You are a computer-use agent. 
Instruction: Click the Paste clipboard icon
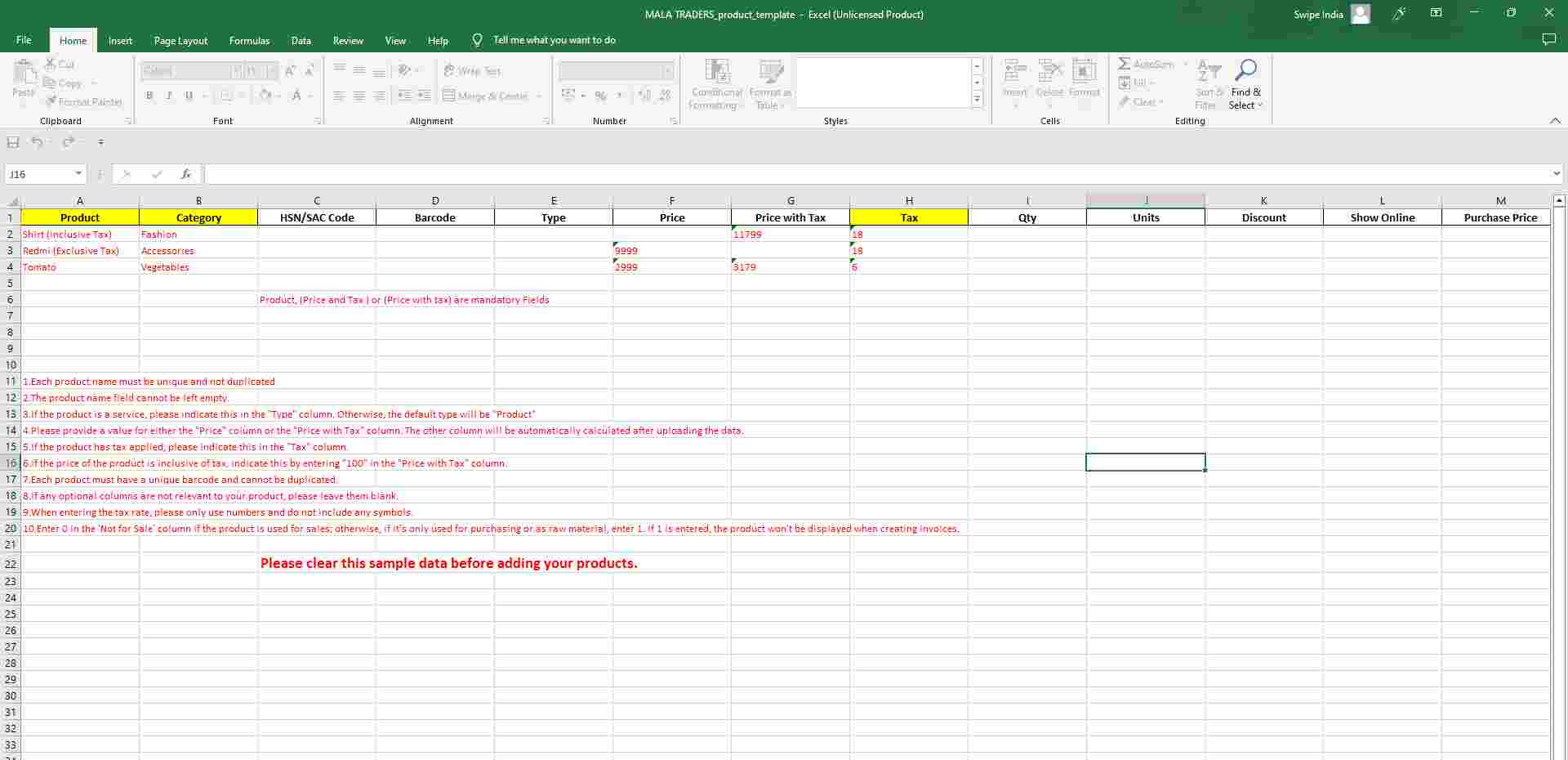[24, 72]
